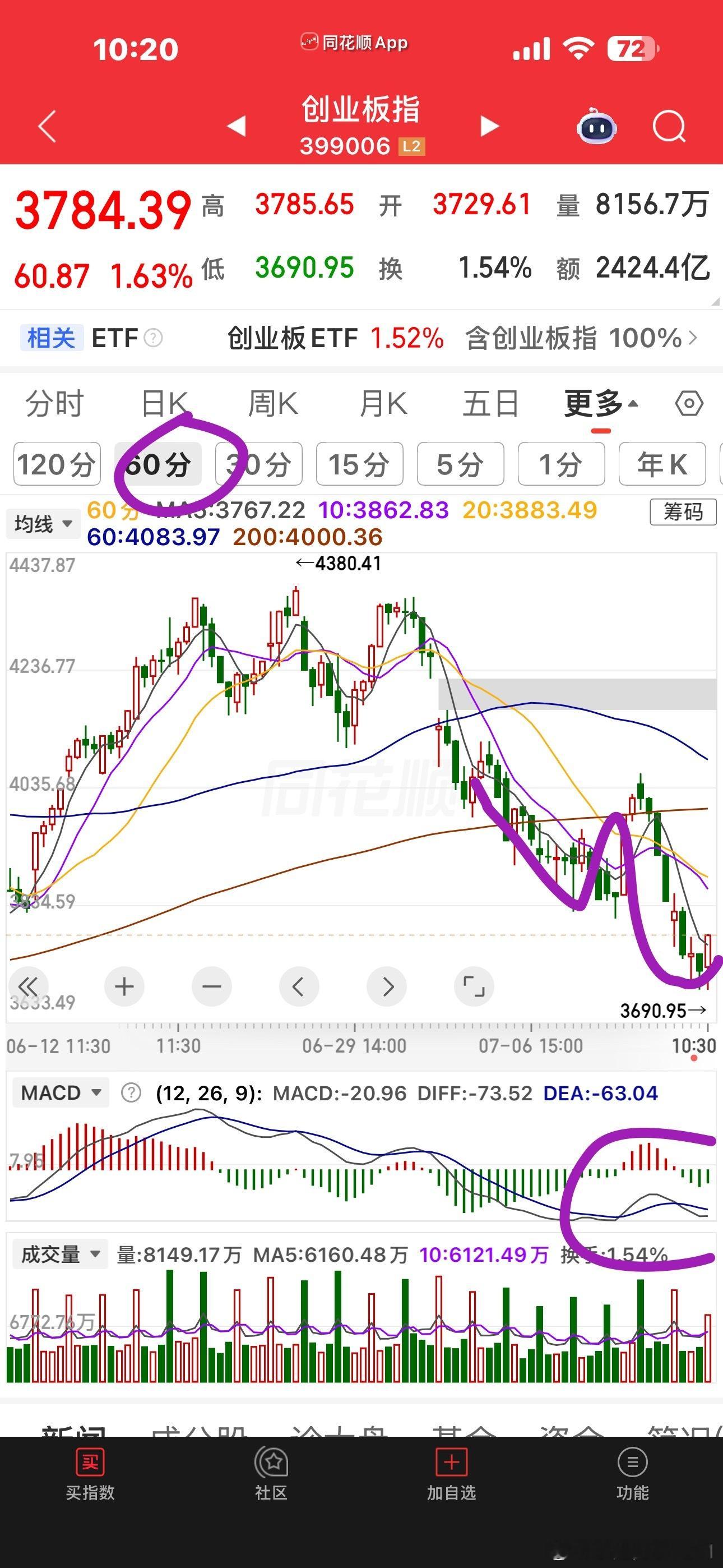723x1568 pixels.
Task: Tap the help icon next to ETF
Action: click(x=153, y=338)
